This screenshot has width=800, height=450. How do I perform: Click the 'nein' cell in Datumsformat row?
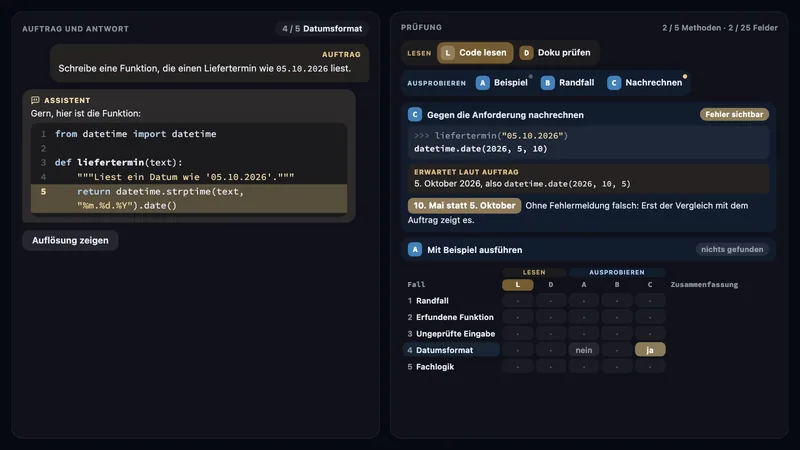pyautogui.click(x=584, y=350)
